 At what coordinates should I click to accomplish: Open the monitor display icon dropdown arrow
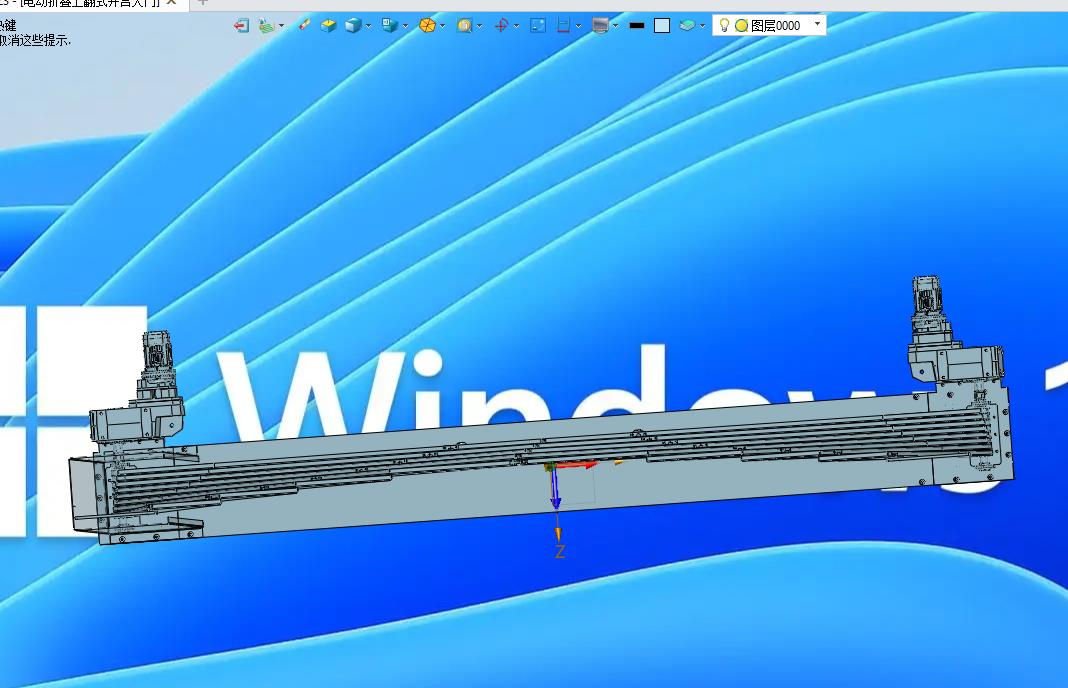point(616,26)
